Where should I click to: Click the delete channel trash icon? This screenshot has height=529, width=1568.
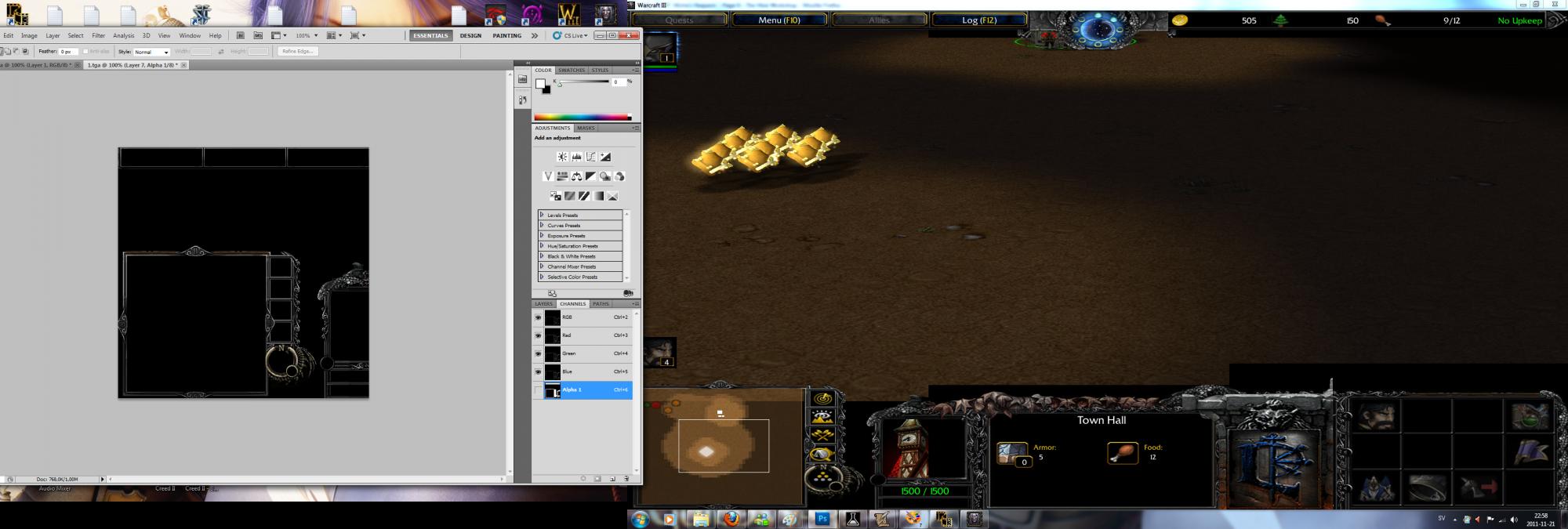[x=626, y=478]
